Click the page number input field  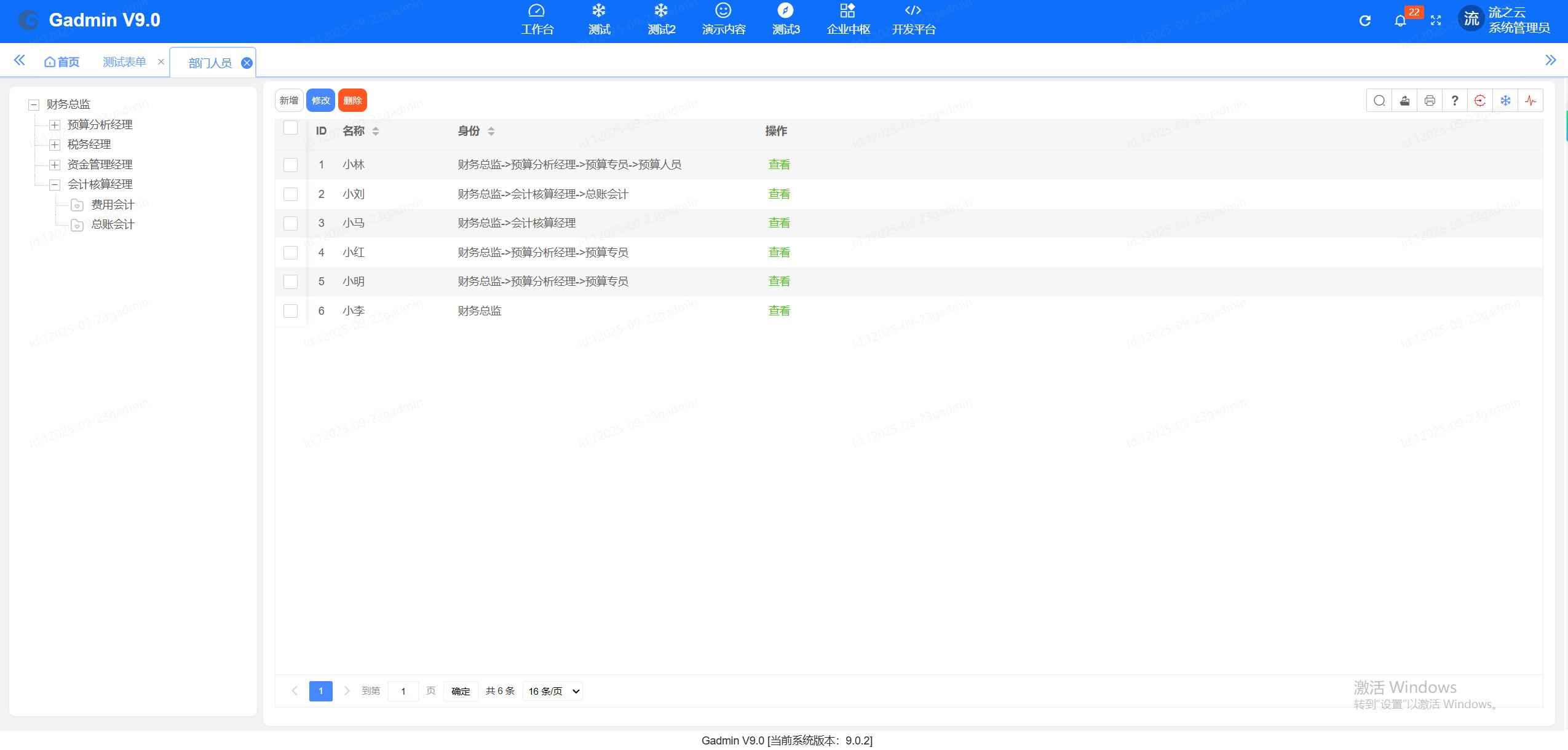tap(403, 691)
